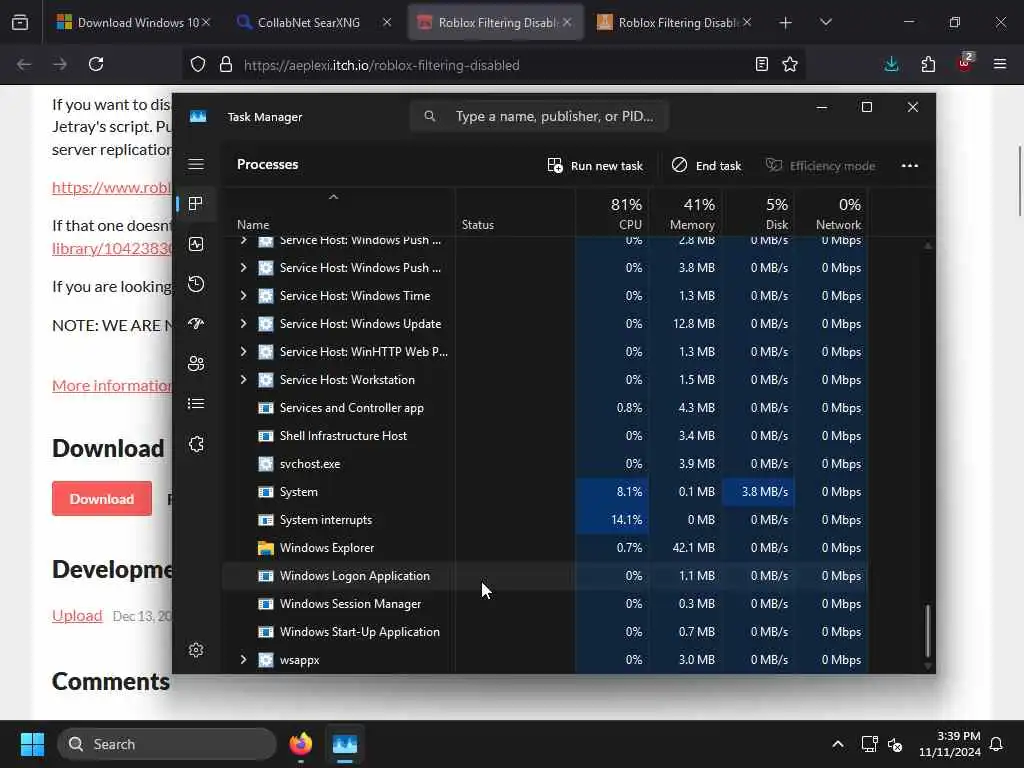Image resolution: width=1024 pixels, height=768 pixels.
Task: Expand Service Host: Windows Time
Action: (x=243, y=296)
